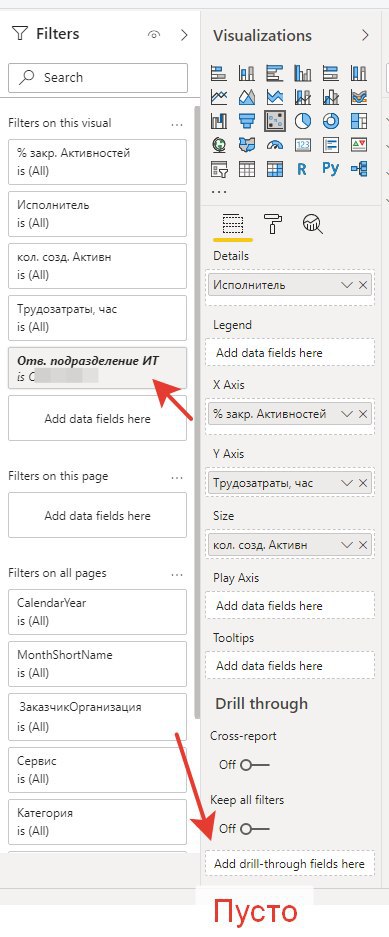Screen dimensions: 389x937
Task: Expand the MonthShortName filter card
Action: (x=97, y=664)
